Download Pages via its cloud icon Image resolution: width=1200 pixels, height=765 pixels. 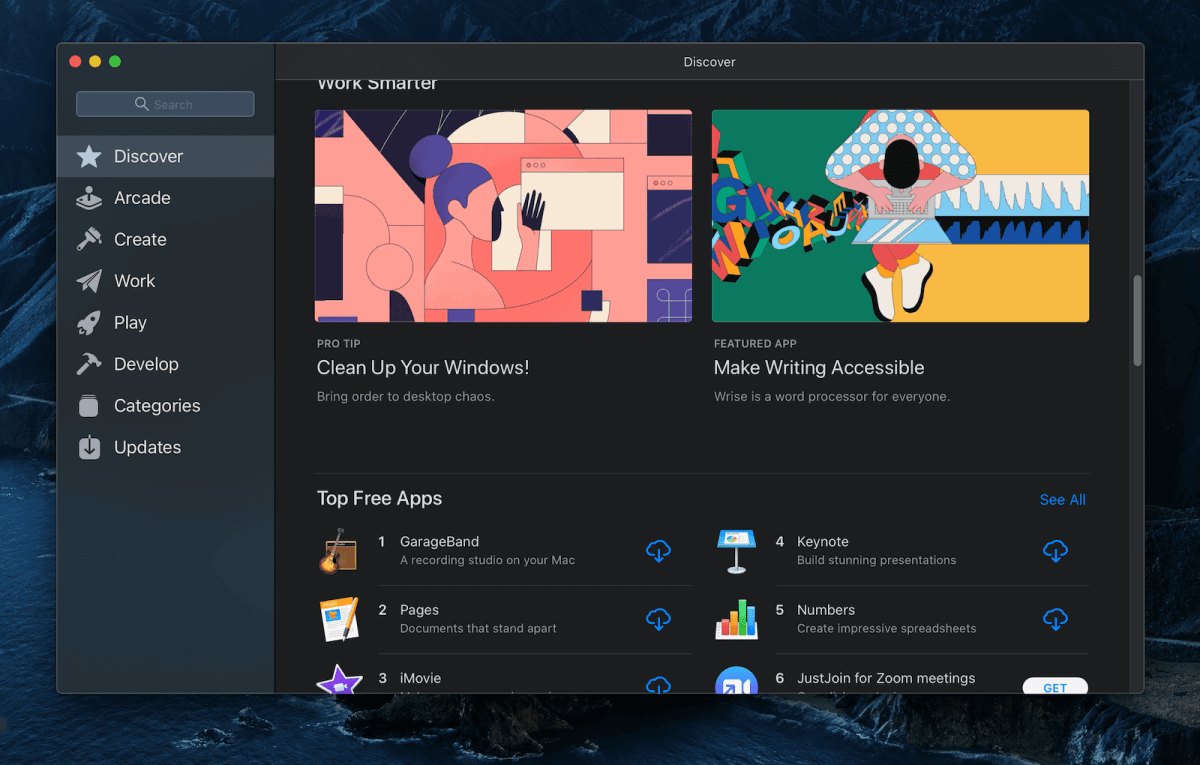[x=658, y=619]
